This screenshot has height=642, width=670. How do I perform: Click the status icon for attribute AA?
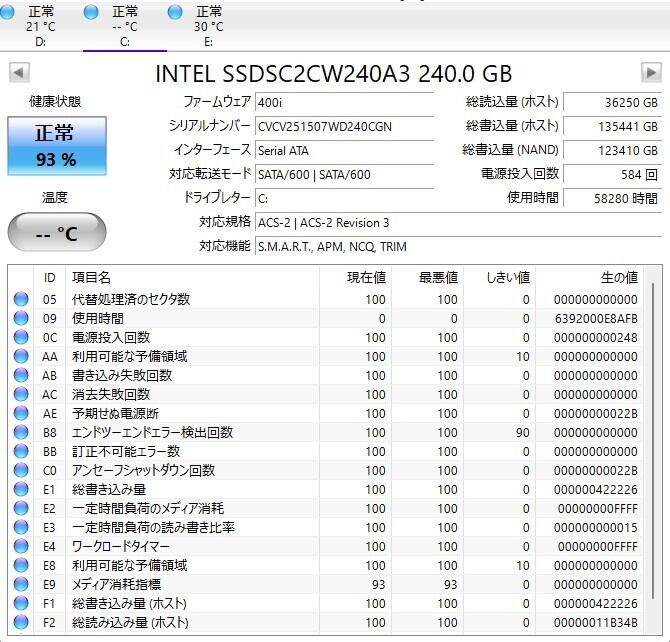pyautogui.click(x=21, y=356)
